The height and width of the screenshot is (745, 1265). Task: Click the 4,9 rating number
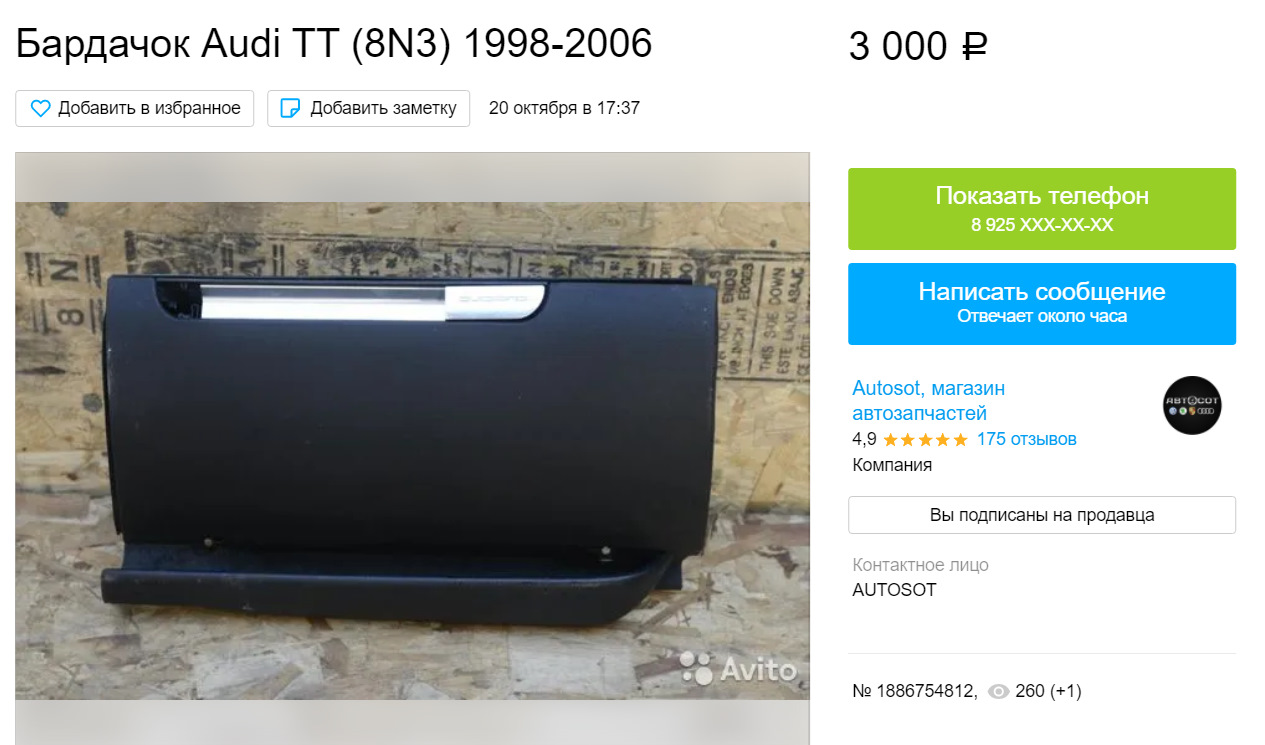pos(864,439)
